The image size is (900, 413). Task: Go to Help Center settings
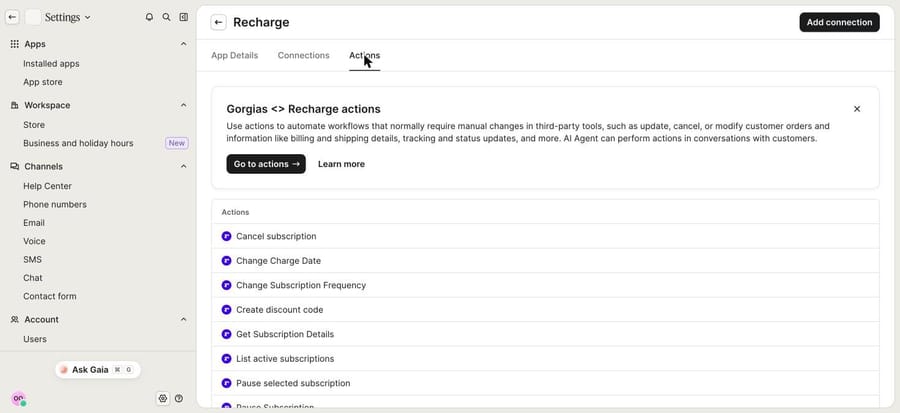[48, 186]
